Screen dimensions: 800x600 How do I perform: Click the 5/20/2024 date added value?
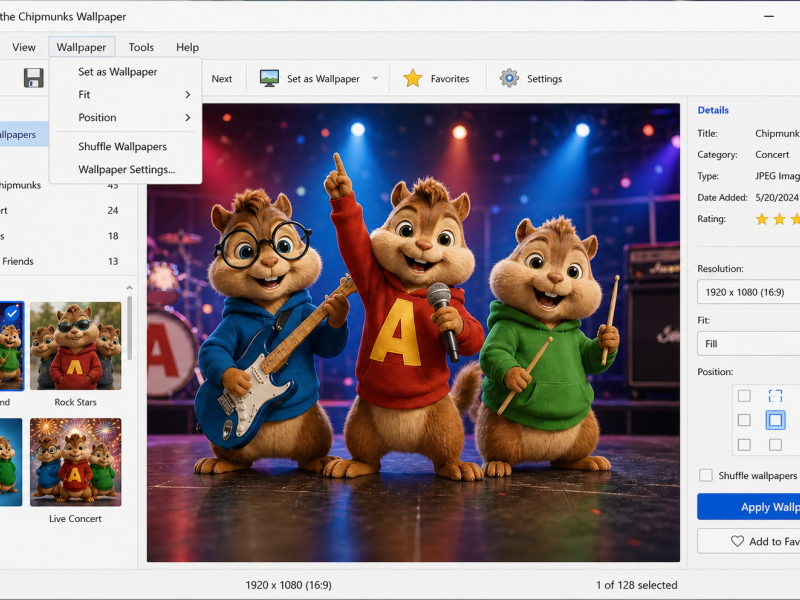coord(777,197)
